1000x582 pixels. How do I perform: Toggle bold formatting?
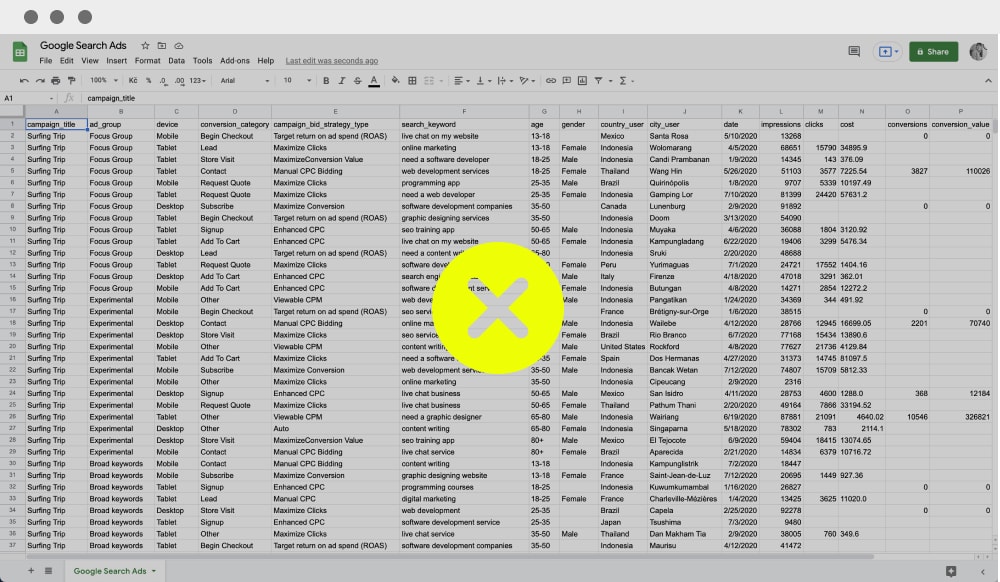pyautogui.click(x=326, y=81)
